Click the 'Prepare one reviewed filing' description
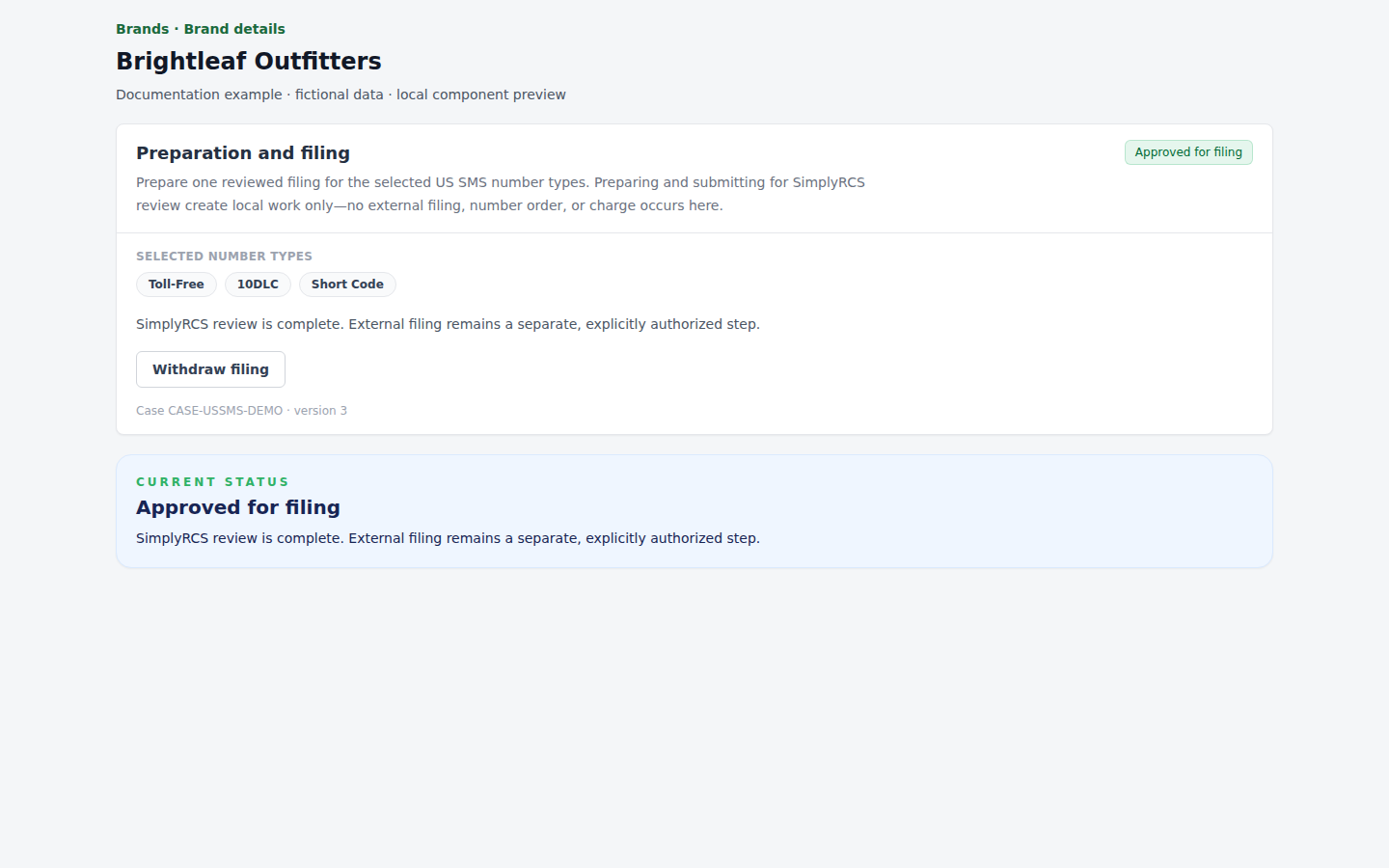Image resolution: width=1389 pixels, height=868 pixels. click(x=501, y=194)
